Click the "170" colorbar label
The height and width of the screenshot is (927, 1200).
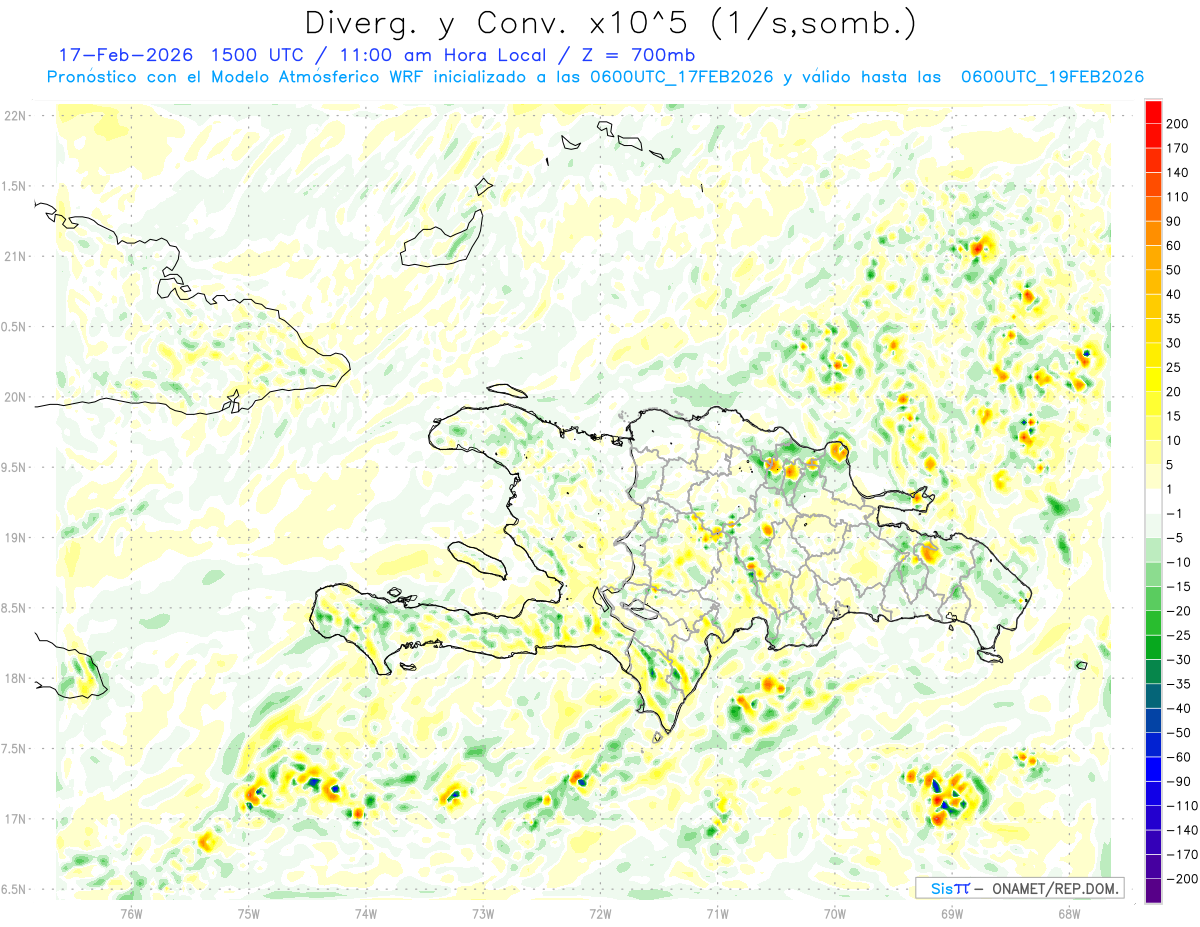click(1177, 148)
